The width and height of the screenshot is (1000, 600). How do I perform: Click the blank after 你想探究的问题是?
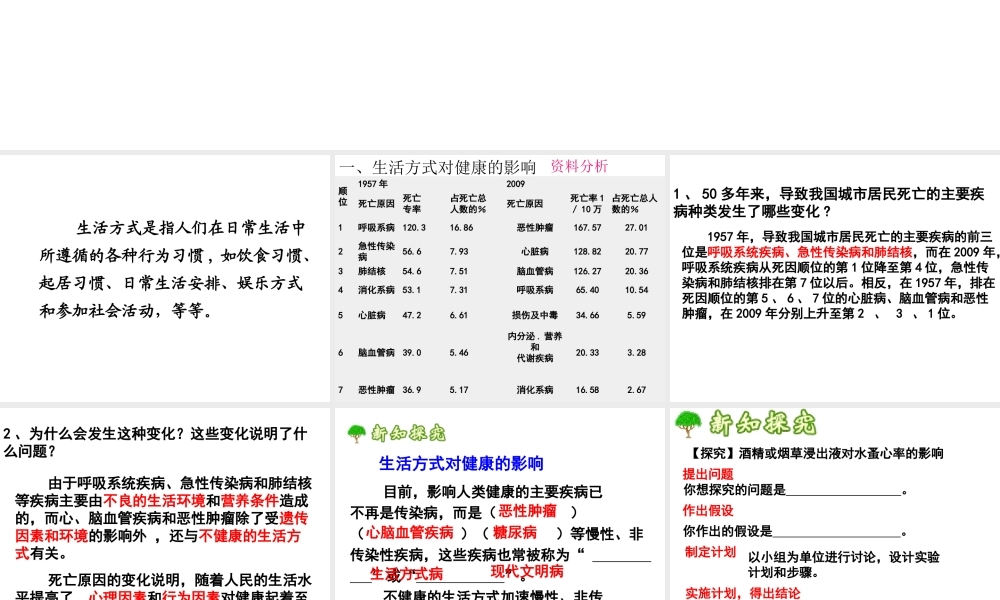tap(844, 491)
